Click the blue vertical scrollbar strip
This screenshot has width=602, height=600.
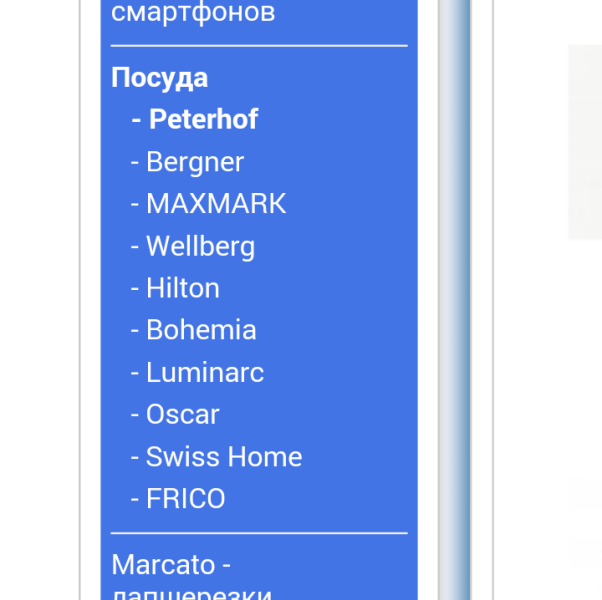pos(456,300)
